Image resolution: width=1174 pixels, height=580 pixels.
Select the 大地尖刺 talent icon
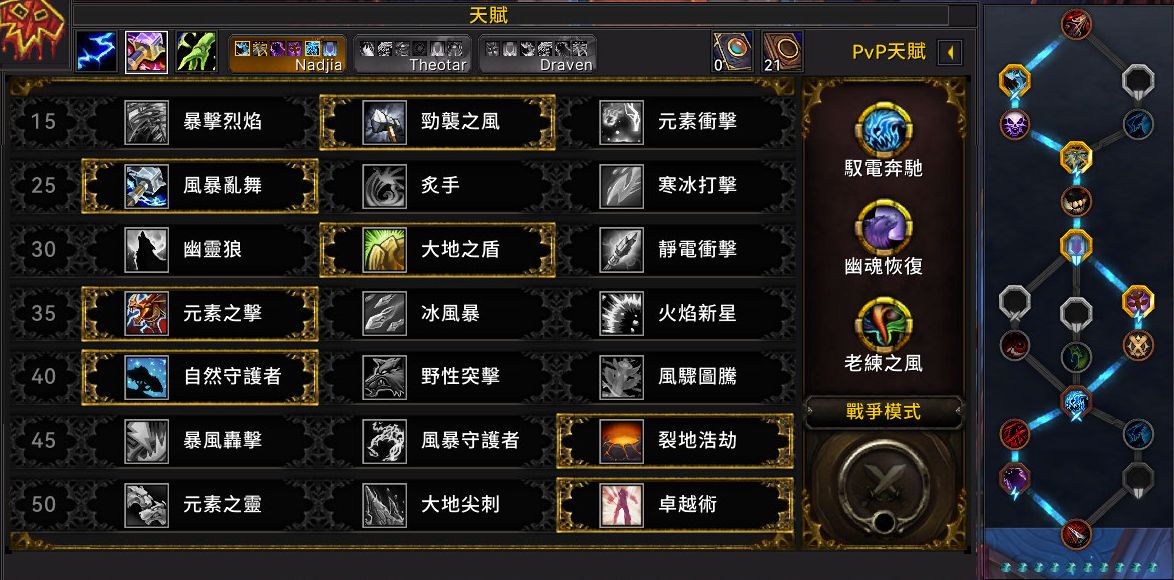[x=384, y=505]
